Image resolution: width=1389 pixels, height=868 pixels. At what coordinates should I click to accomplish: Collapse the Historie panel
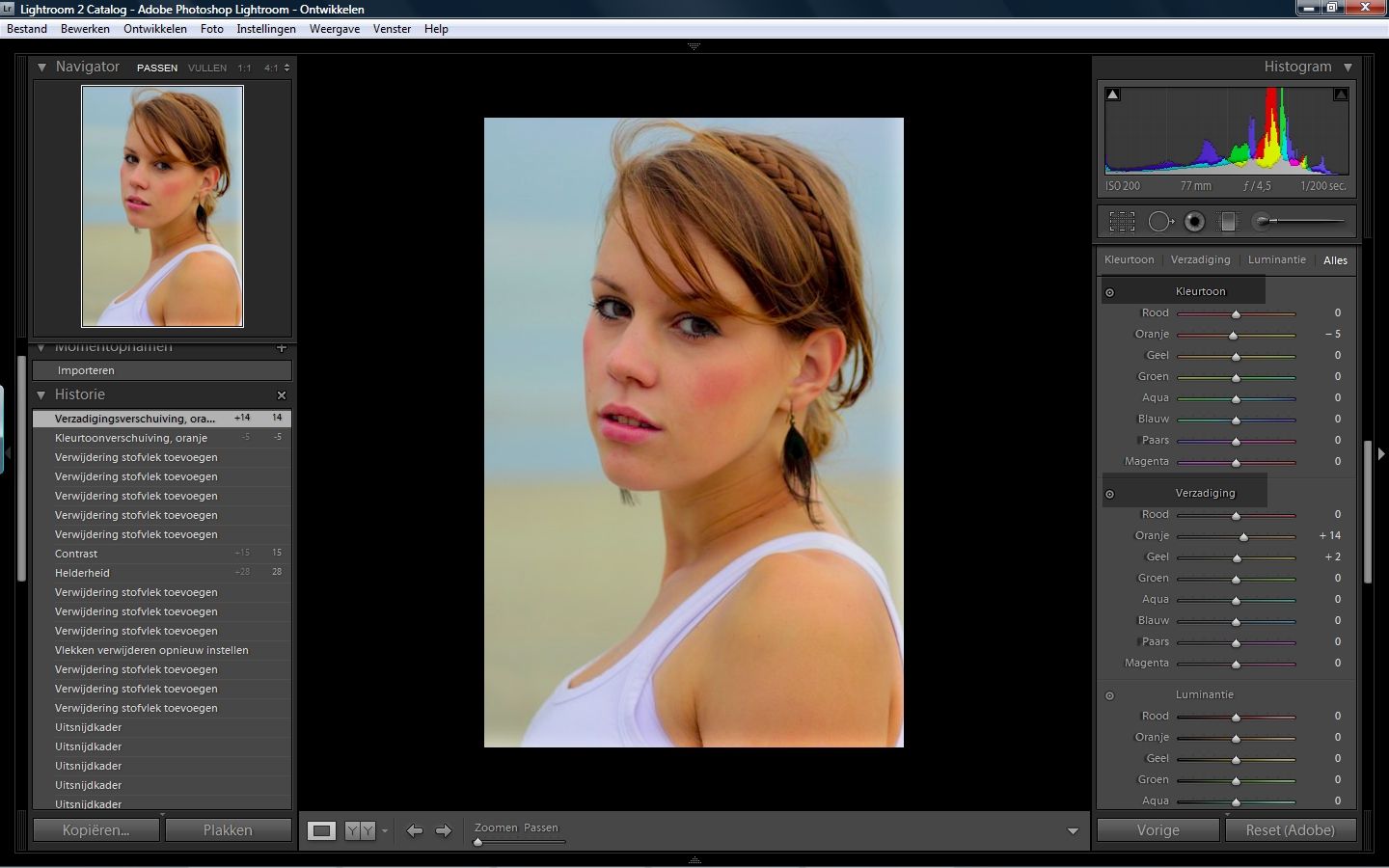pyautogui.click(x=41, y=395)
